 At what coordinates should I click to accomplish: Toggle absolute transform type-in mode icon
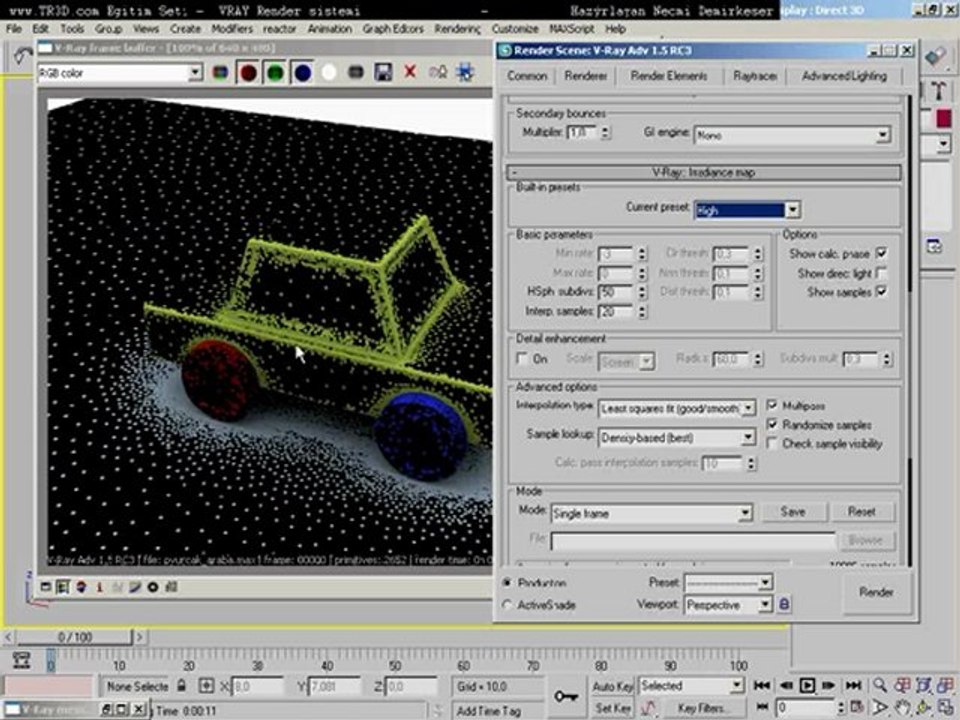click(206, 686)
